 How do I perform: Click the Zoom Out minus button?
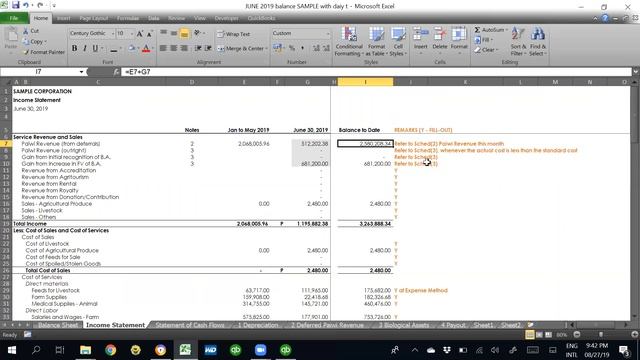coord(577,335)
